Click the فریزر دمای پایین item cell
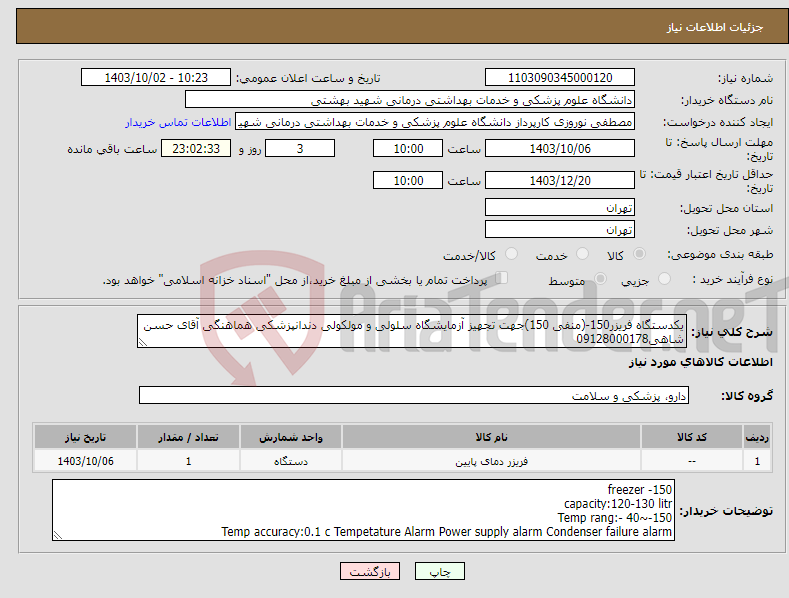 [x=491, y=461]
